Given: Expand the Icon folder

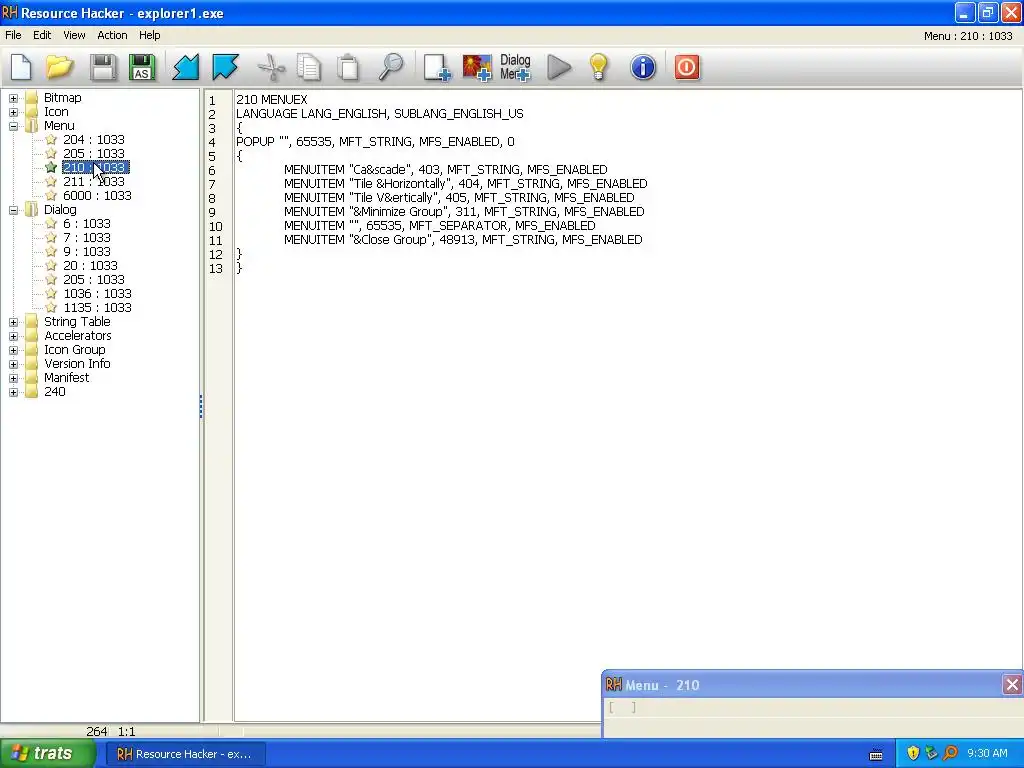Looking at the screenshot, I should tap(13, 112).
